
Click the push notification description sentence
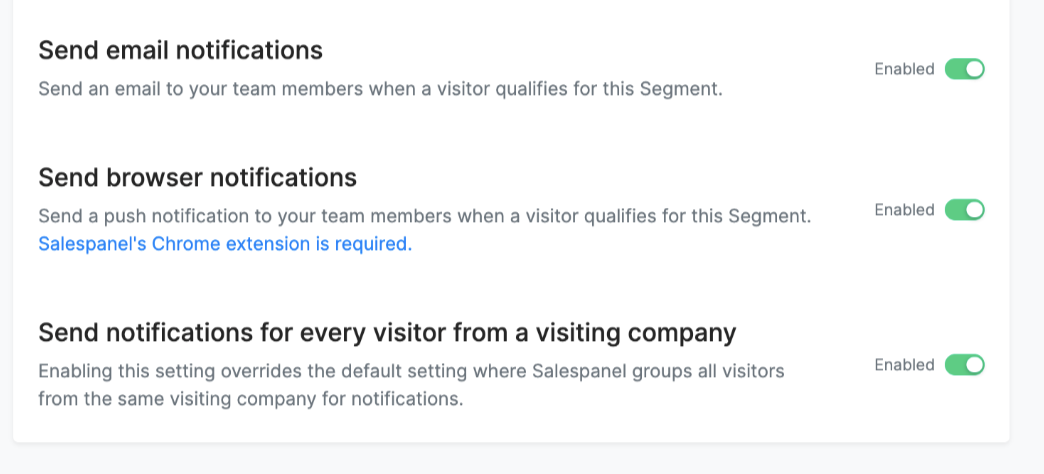[425, 216]
